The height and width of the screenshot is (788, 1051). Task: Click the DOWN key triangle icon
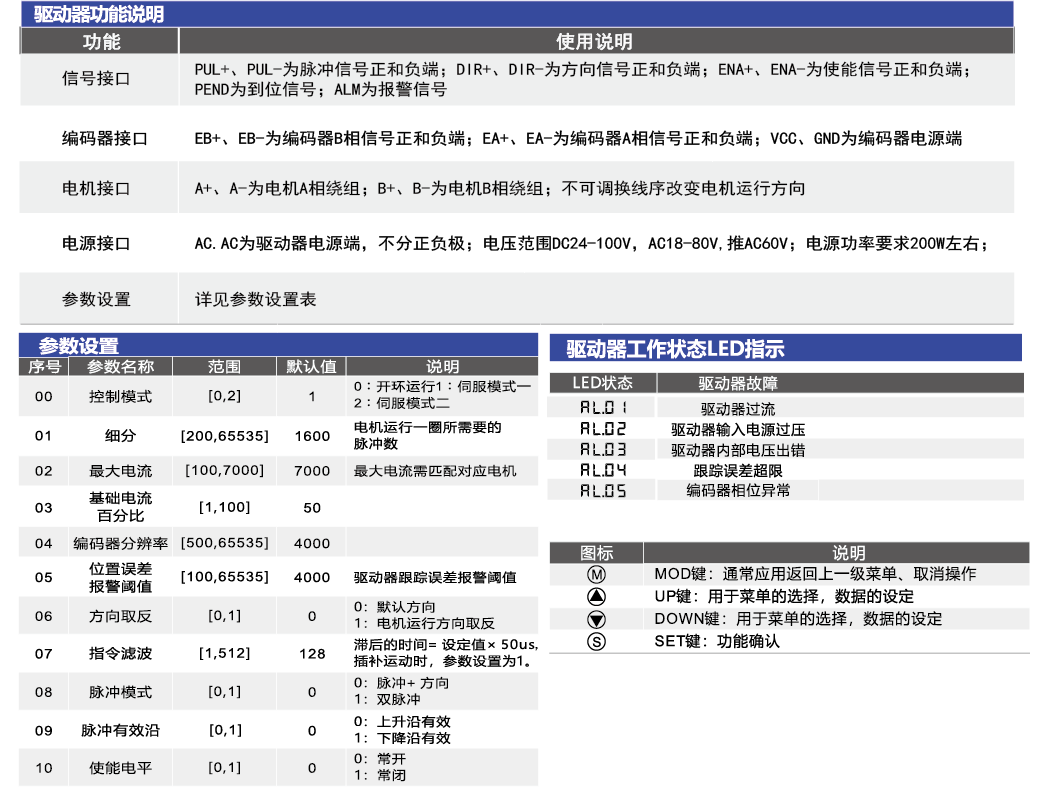[x=596, y=619]
